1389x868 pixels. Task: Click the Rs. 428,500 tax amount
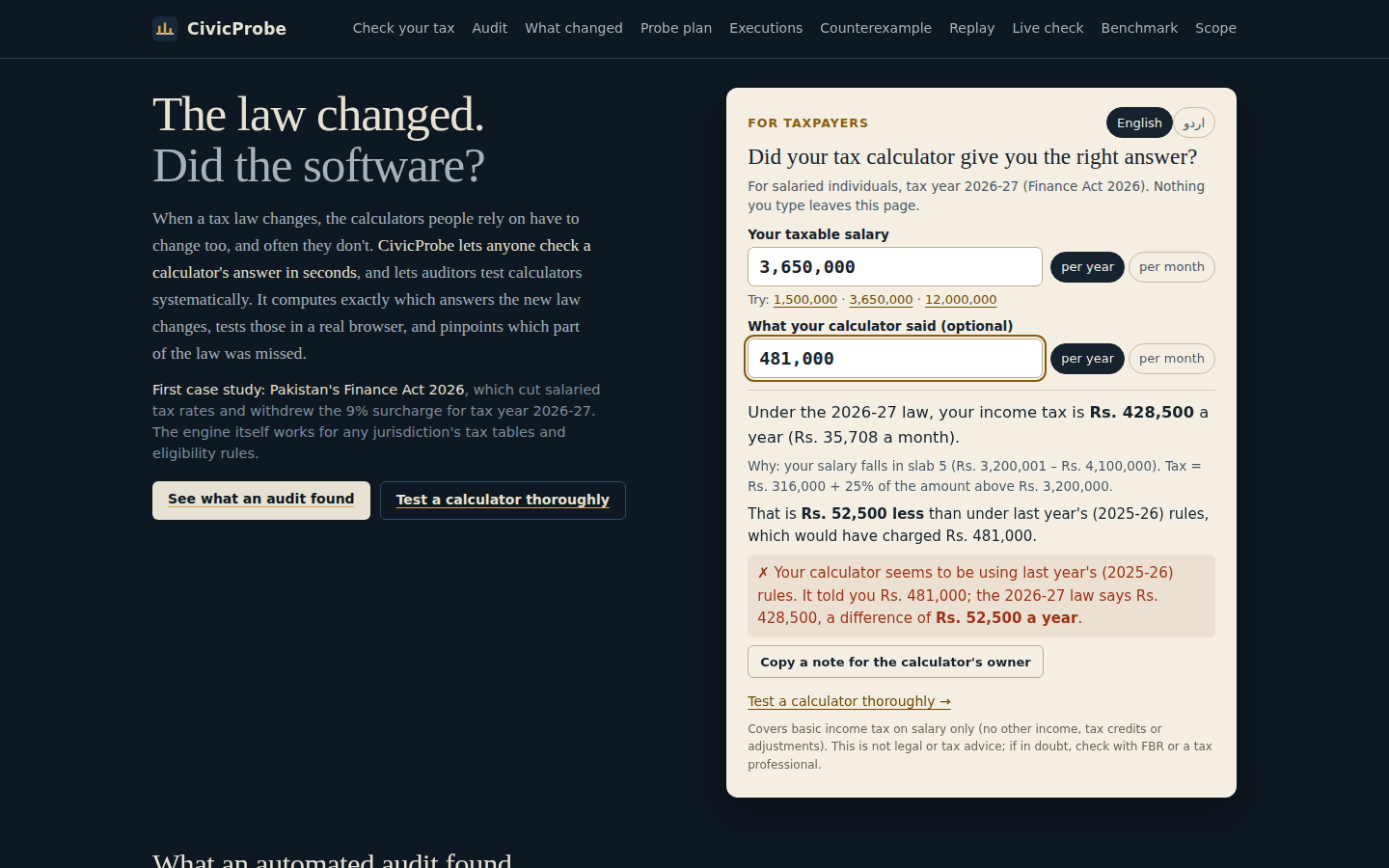[1142, 412]
